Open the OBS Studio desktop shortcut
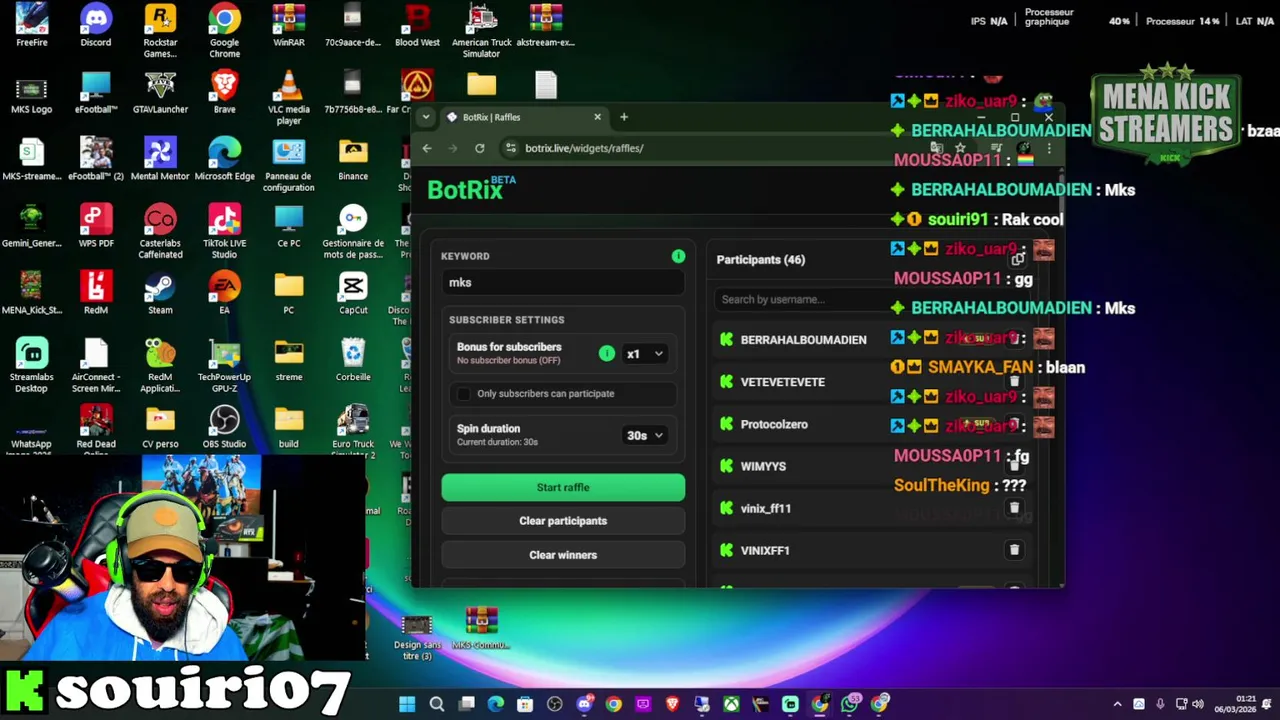Screen dimensions: 1280x720 pyautogui.click(x=224, y=427)
